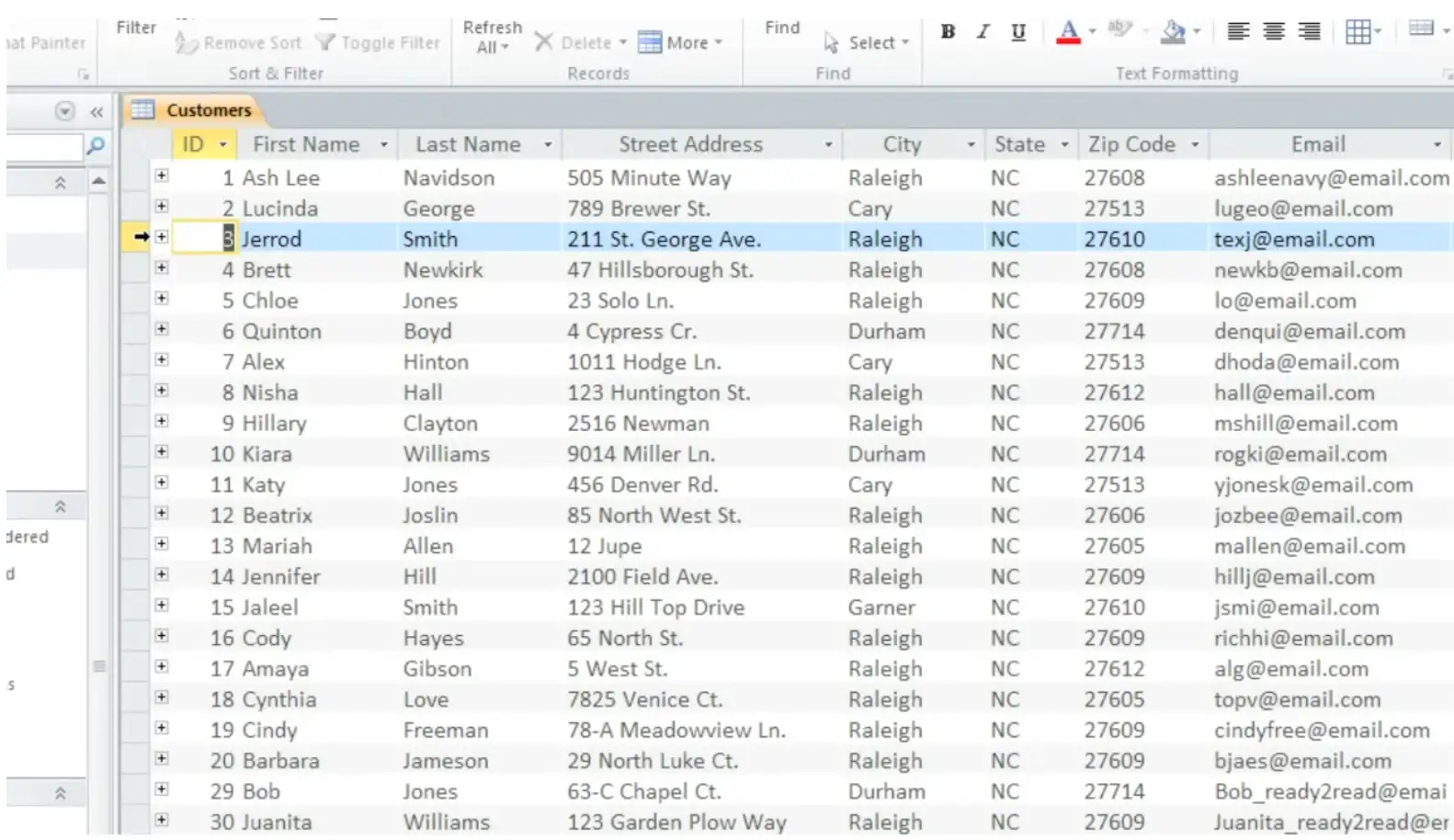Click the Italic formatting icon
The width and height of the screenshot is (1454, 840).
[x=983, y=32]
